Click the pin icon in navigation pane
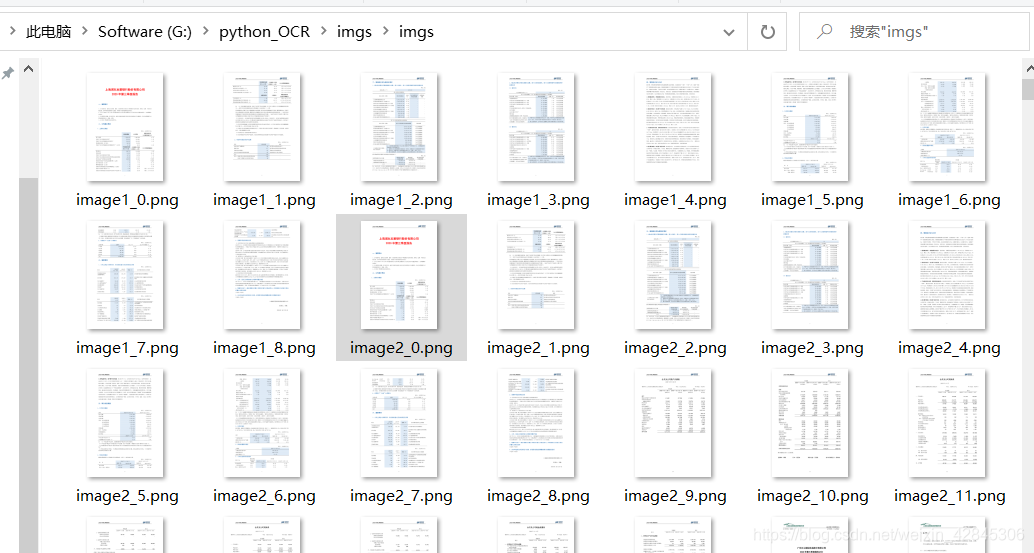Image resolution: width=1034 pixels, height=553 pixels. point(8,73)
